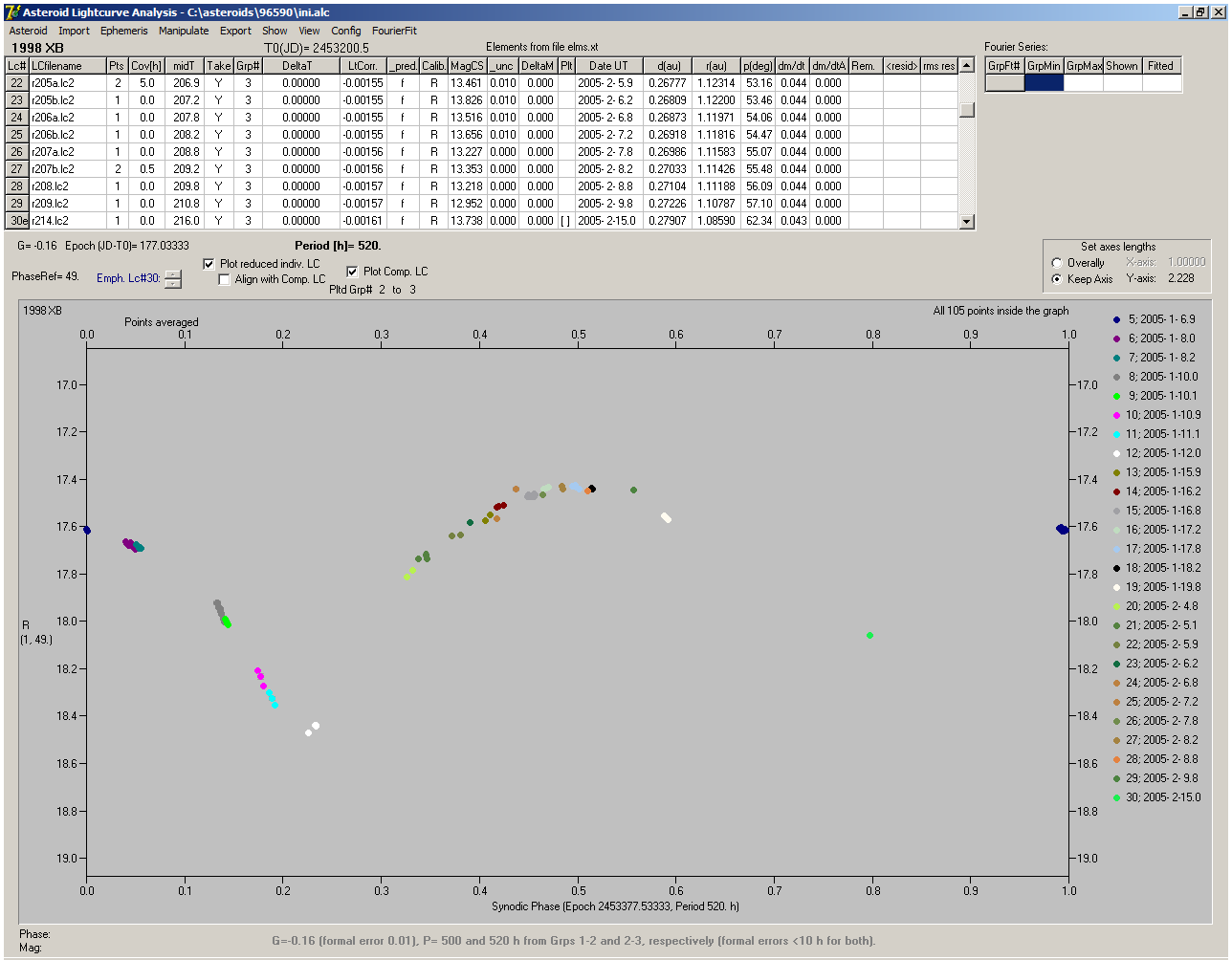This screenshot has height=960, width=1232.
Task: Click the lightcurve table scrollbar thumb
Action: point(967,109)
